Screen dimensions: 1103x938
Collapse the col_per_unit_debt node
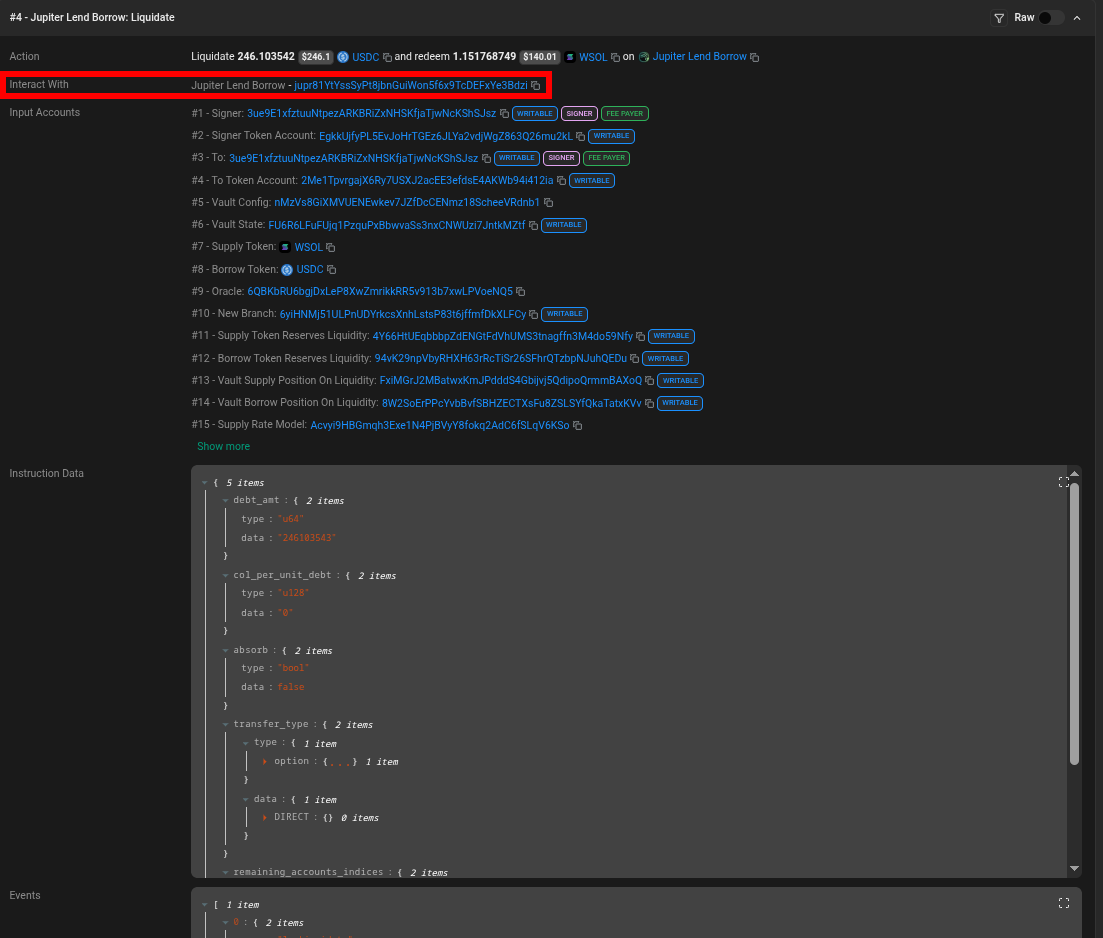[225, 576]
